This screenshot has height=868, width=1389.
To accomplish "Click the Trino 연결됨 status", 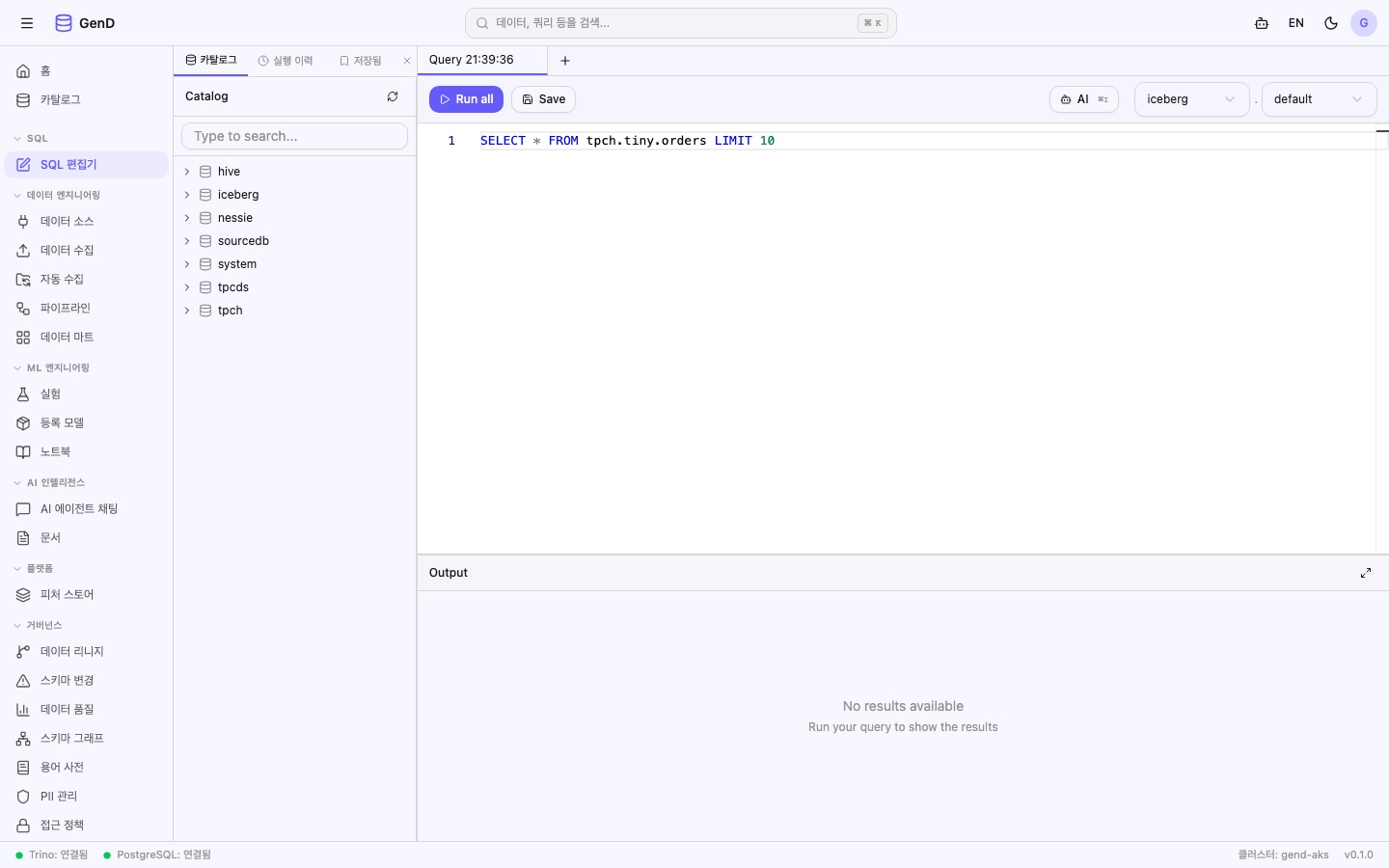I will coord(52,854).
